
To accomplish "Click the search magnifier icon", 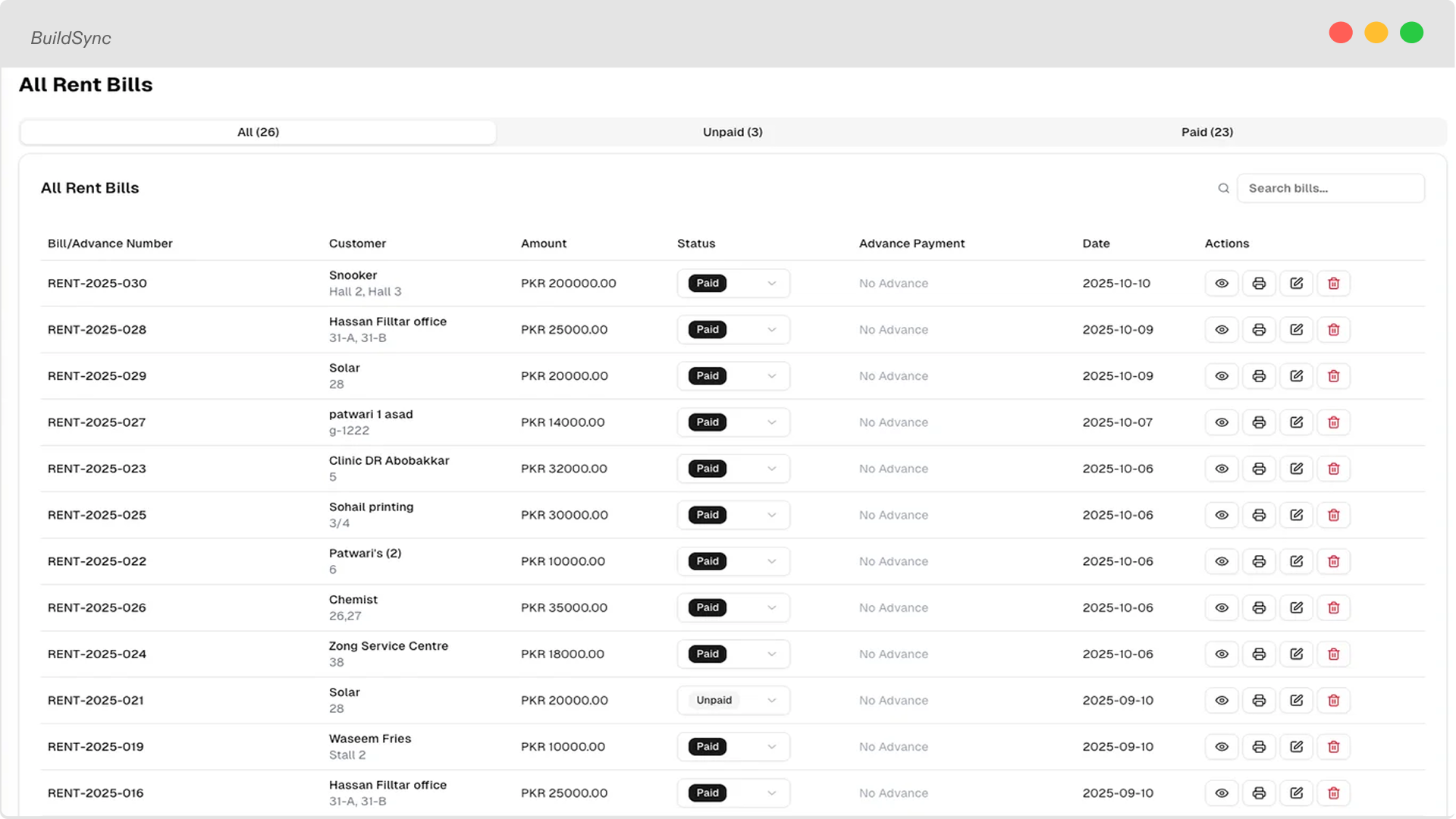I will pyautogui.click(x=1223, y=188).
